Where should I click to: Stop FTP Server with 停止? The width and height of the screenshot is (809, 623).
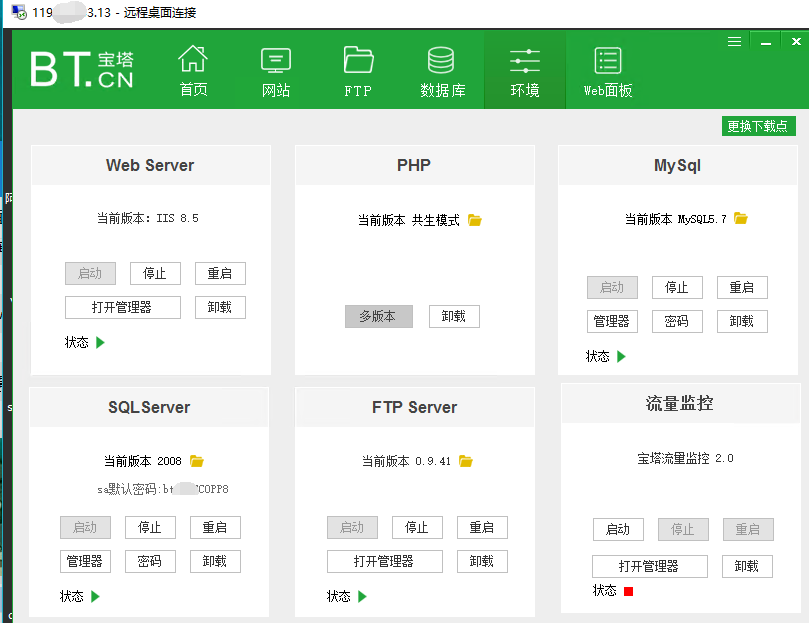(417, 528)
